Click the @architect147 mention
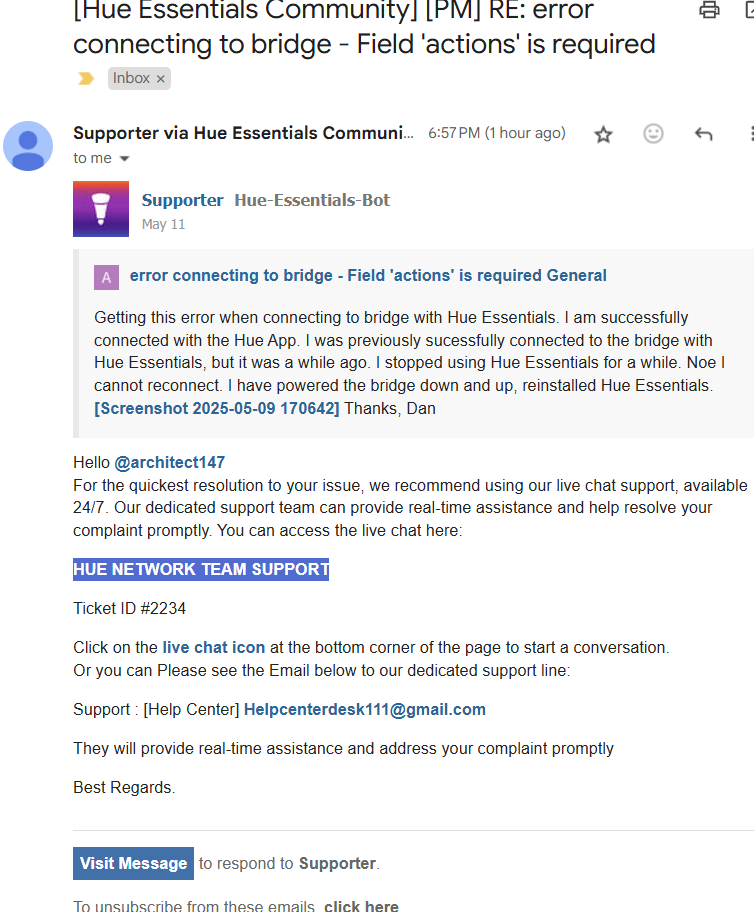The height and width of the screenshot is (912, 754). pyautogui.click(x=169, y=462)
